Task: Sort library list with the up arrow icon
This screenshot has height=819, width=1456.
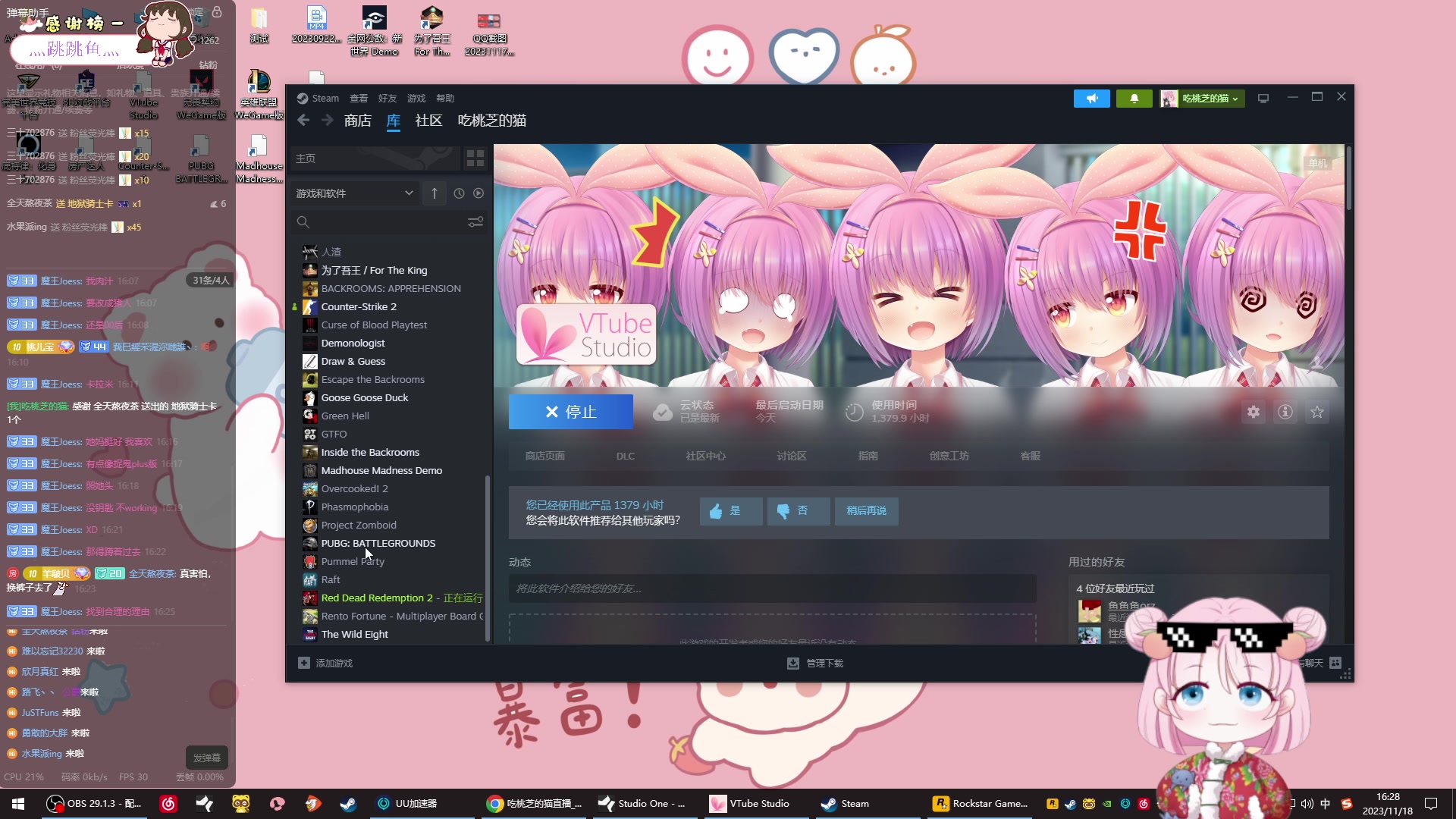Action: pyautogui.click(x=435, y=193)
